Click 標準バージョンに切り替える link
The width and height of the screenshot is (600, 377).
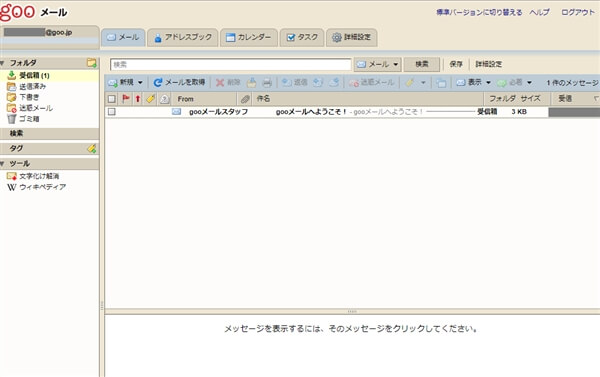pos(479,13)
